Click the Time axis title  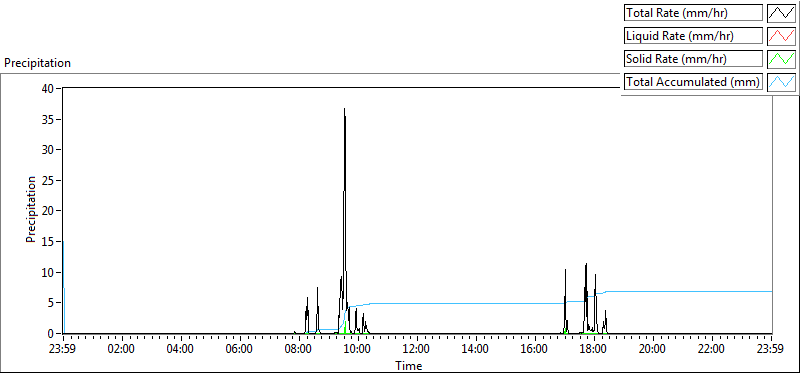[x=409, y=366]
